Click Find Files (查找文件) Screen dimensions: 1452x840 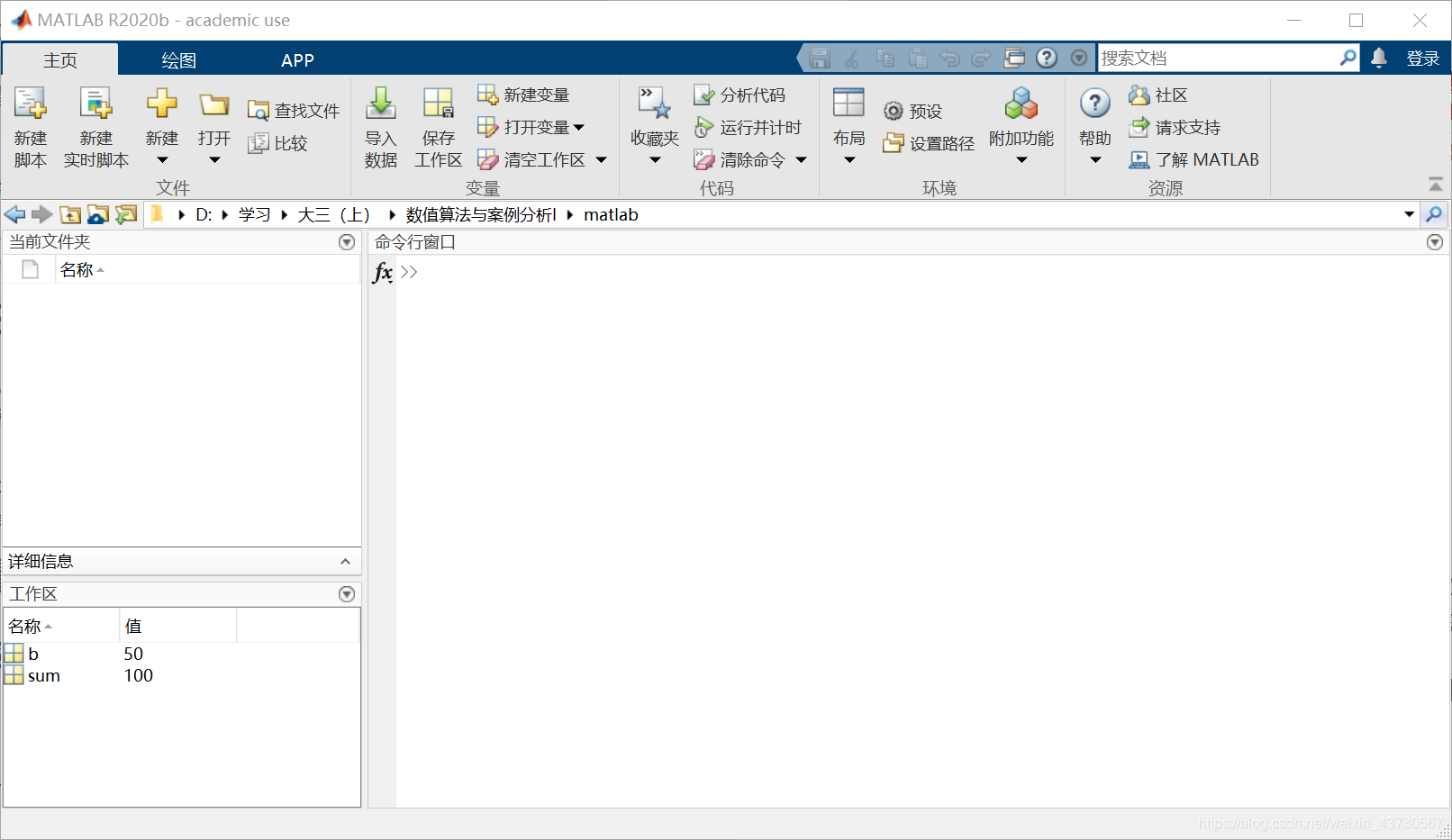[x=294, y=111]
